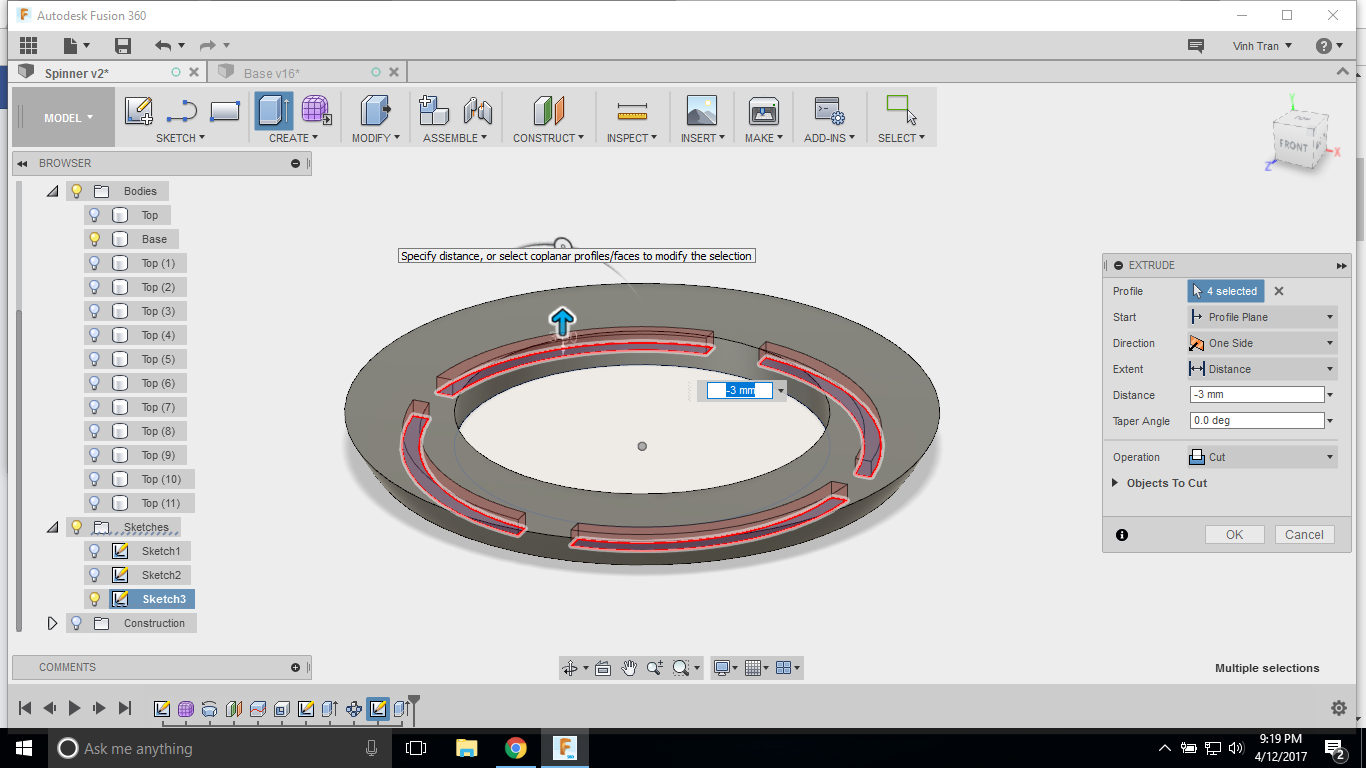Open the Display Settings dropdown

(x=725, y=668)
